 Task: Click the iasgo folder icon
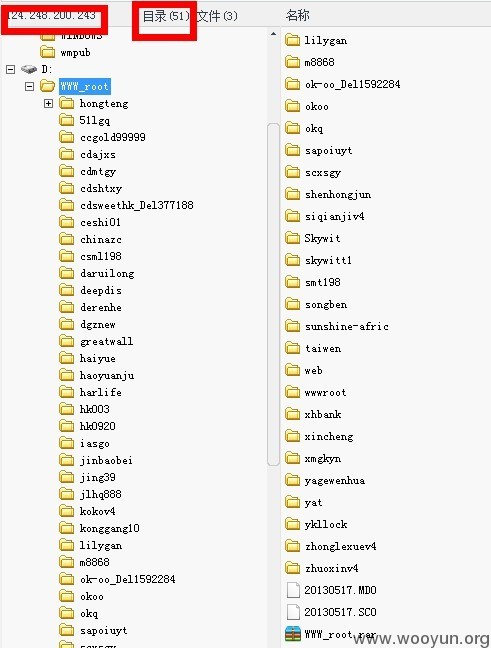click(x=67, y=443)
